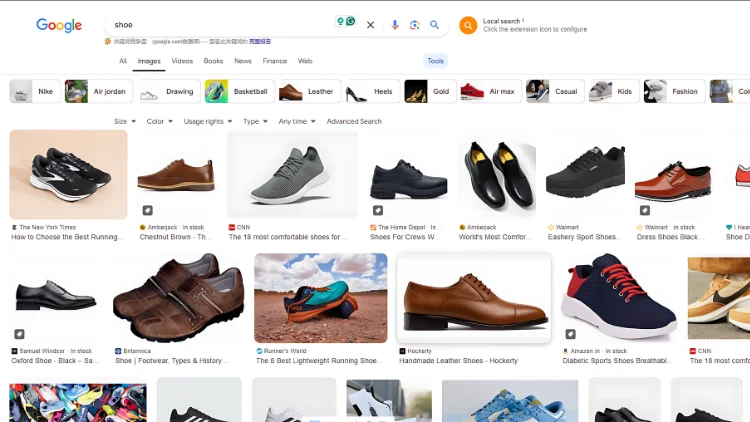Click the product tag on Diabetic Sports Shoes
The width and height of the screenshot is (750, 422).
click(570, 334)
